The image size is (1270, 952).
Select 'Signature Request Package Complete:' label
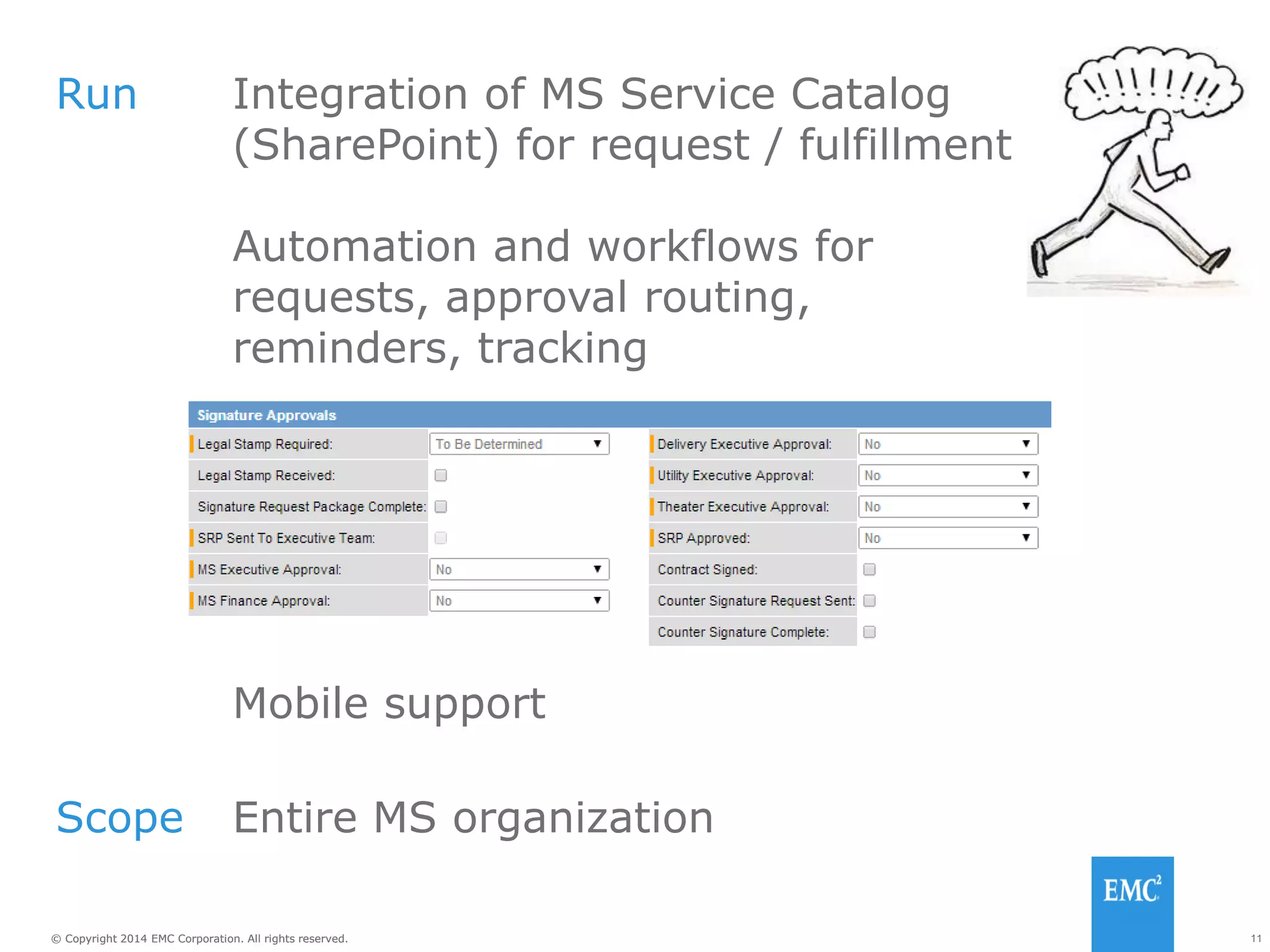coord(312,507)
